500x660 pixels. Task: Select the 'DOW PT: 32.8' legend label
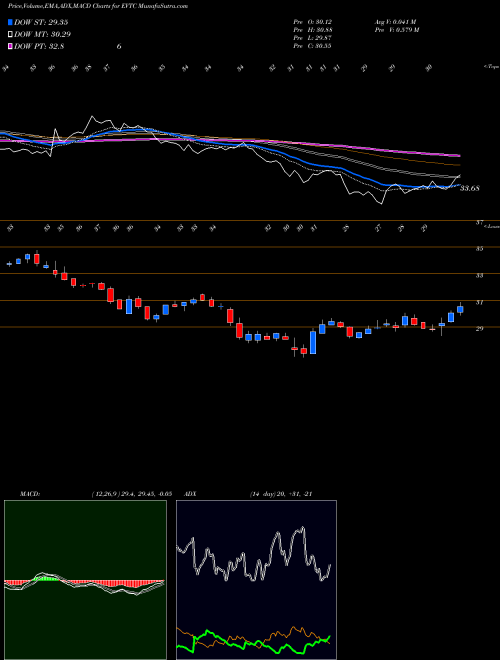(39, 47)
